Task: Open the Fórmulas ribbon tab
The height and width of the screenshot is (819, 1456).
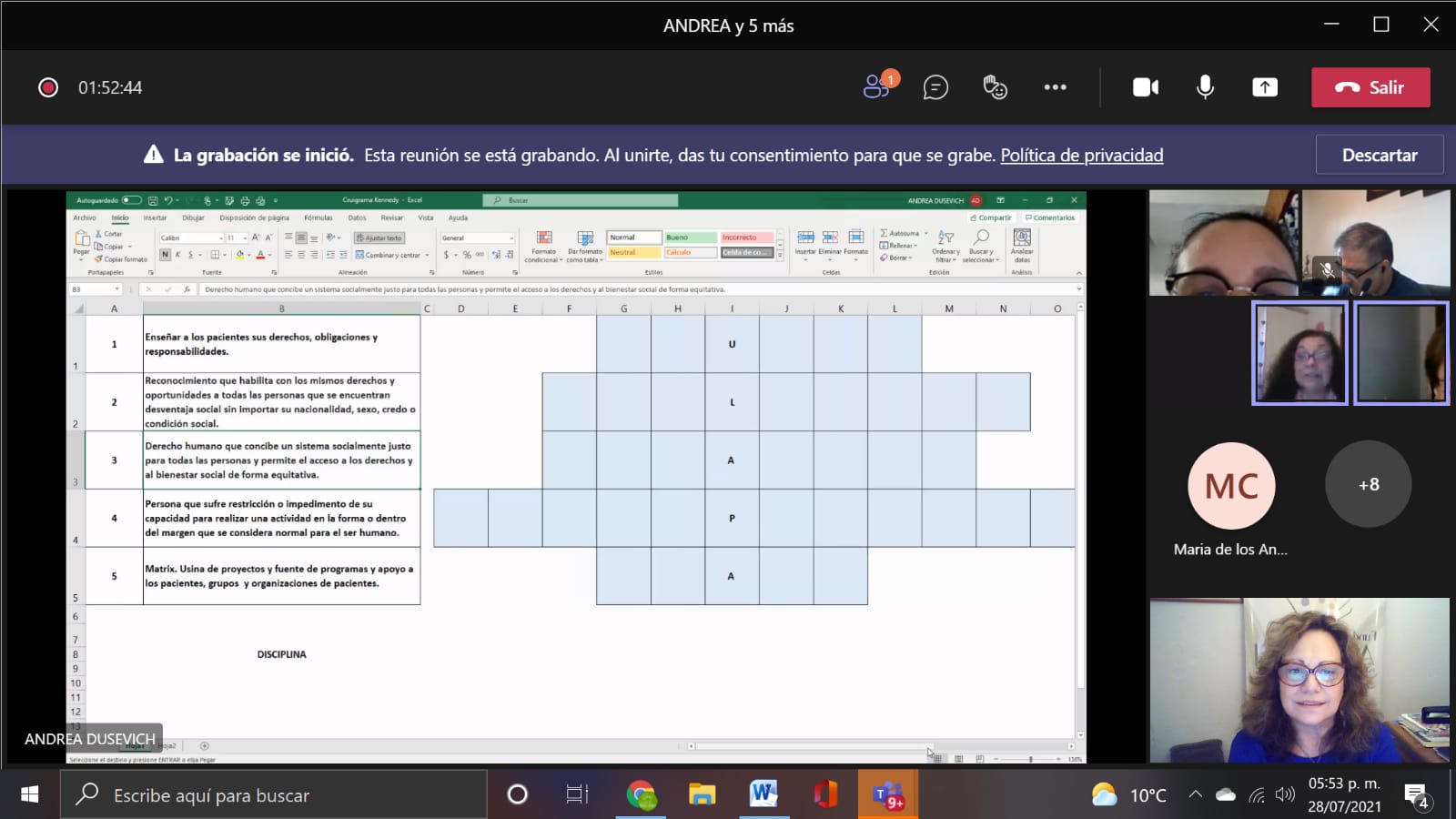Action: click(318, 217)
